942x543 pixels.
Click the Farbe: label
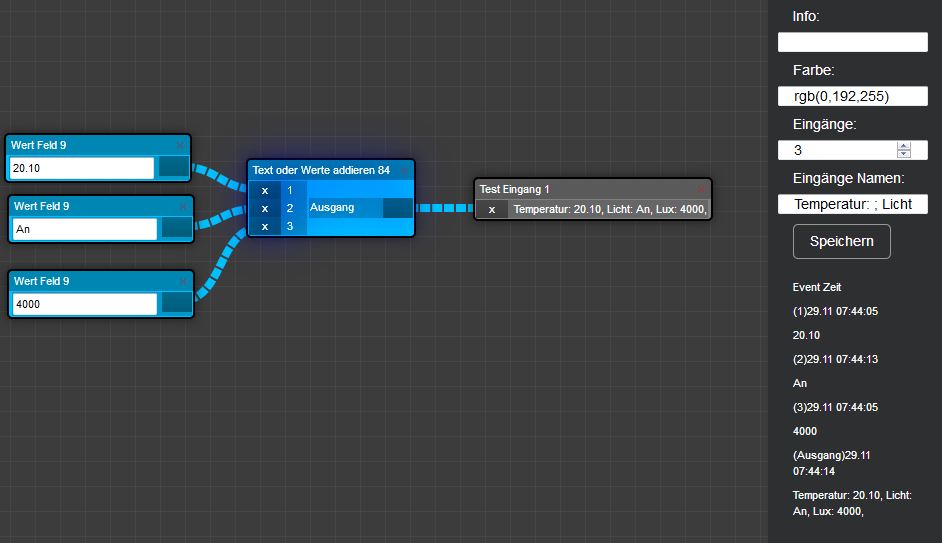click(813, 70)
